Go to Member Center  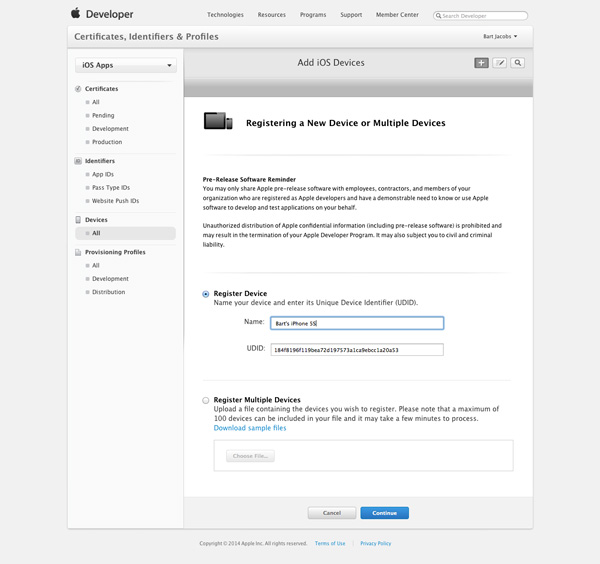coord(397,15)
